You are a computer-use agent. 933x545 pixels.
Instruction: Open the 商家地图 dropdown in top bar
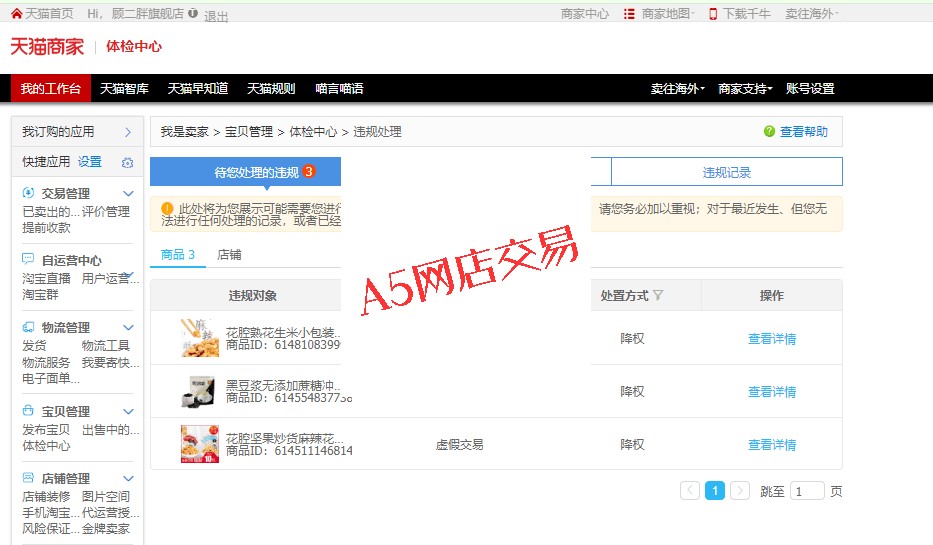pyautogui.click(x=668, y=14)
